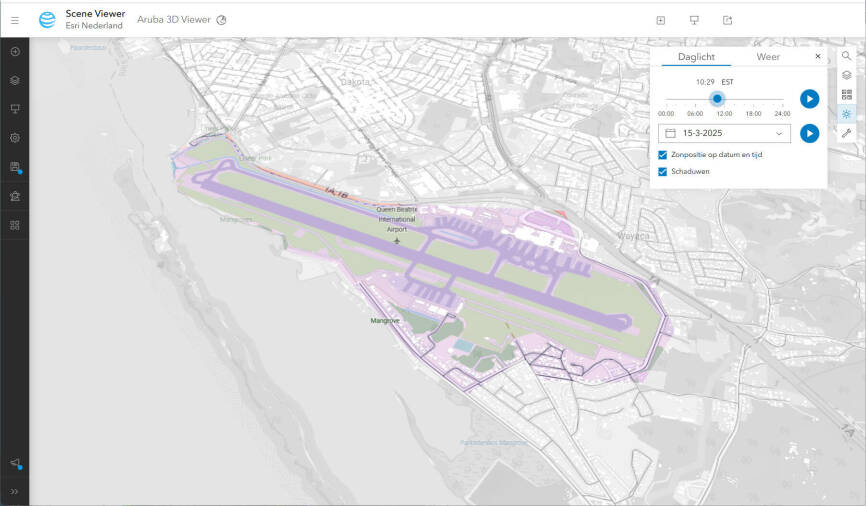The image size is (866, 506).
Task: Open the hamburger menu
Action: (14, 19)
